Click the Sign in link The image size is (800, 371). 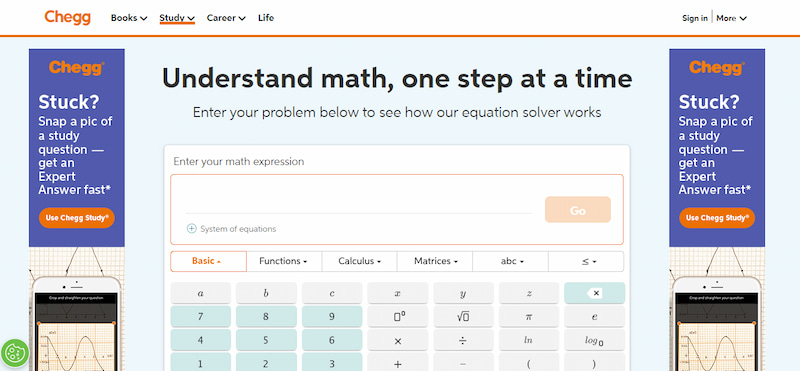coord(695,18)
